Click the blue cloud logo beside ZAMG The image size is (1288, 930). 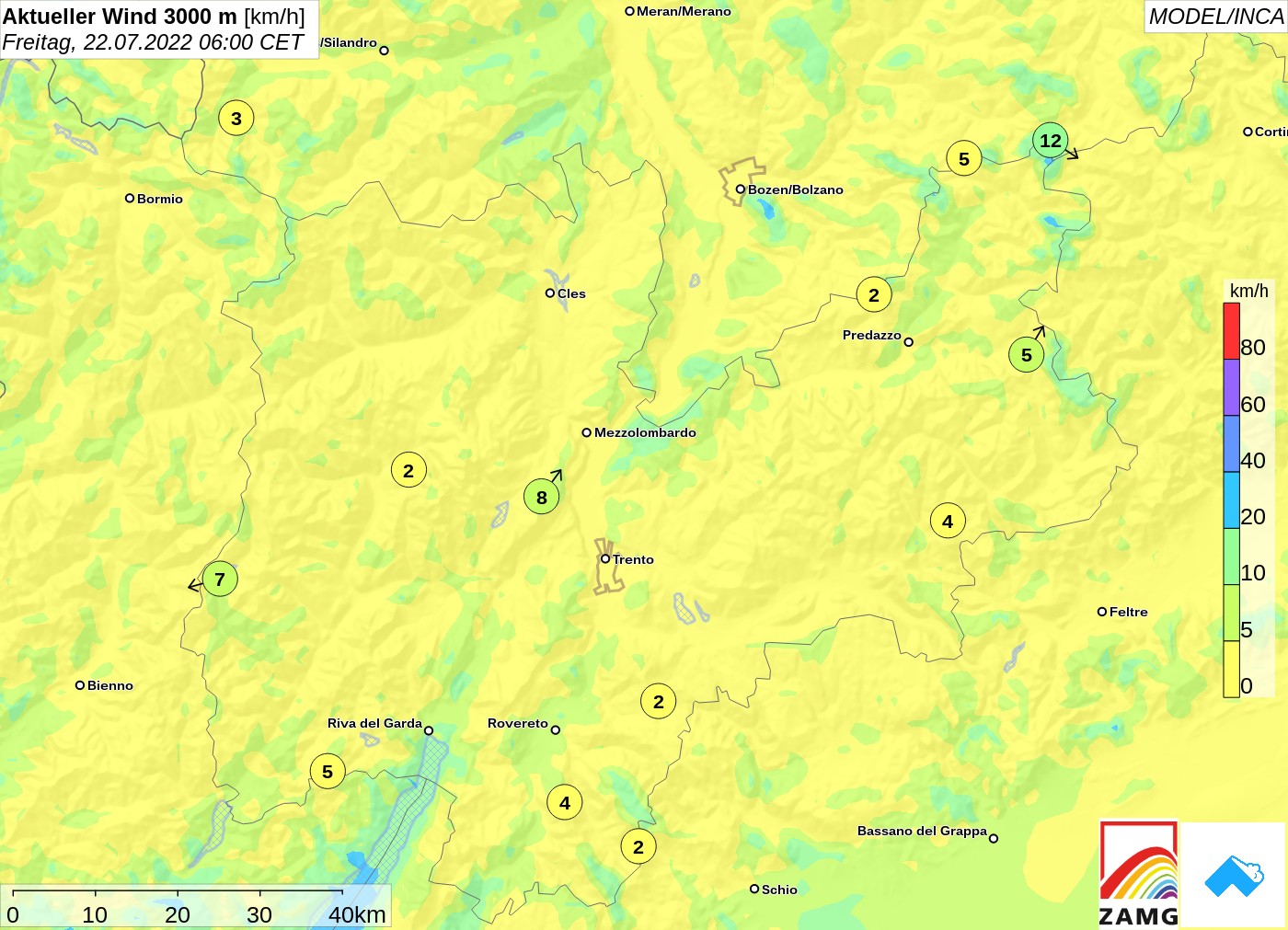point(1235,876)
